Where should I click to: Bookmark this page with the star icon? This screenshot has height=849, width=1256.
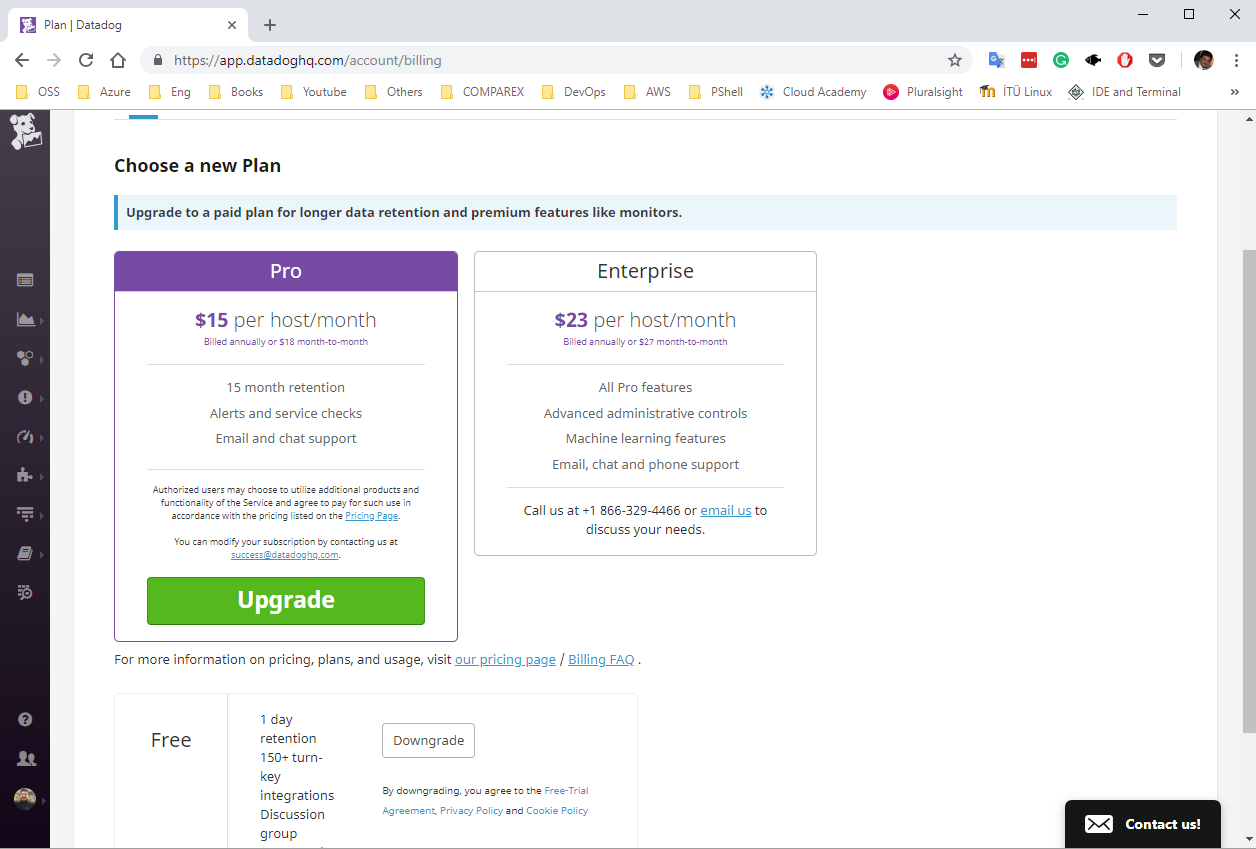tap(955, 60)
